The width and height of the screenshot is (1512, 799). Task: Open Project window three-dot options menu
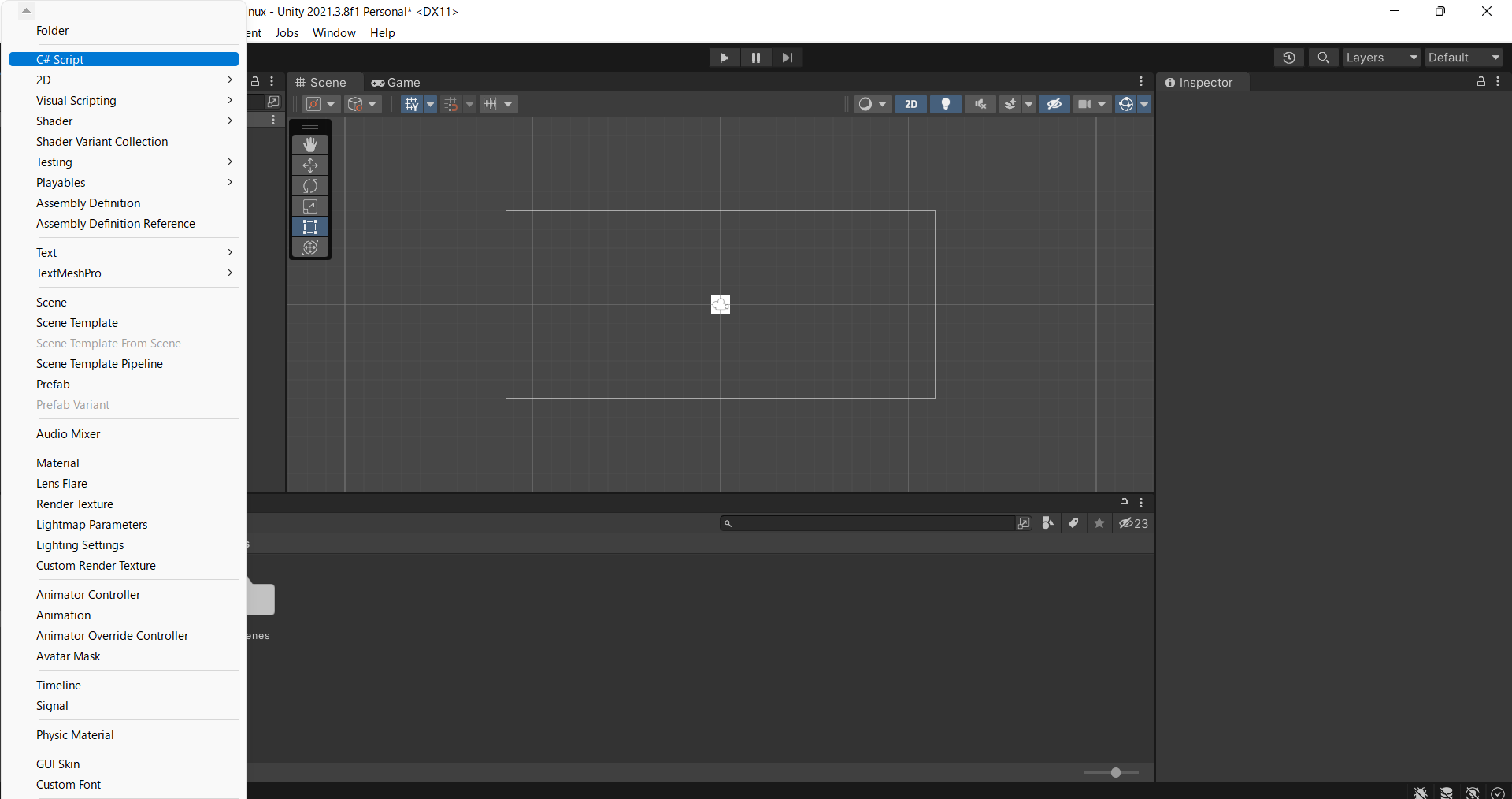coord(1141,503)
